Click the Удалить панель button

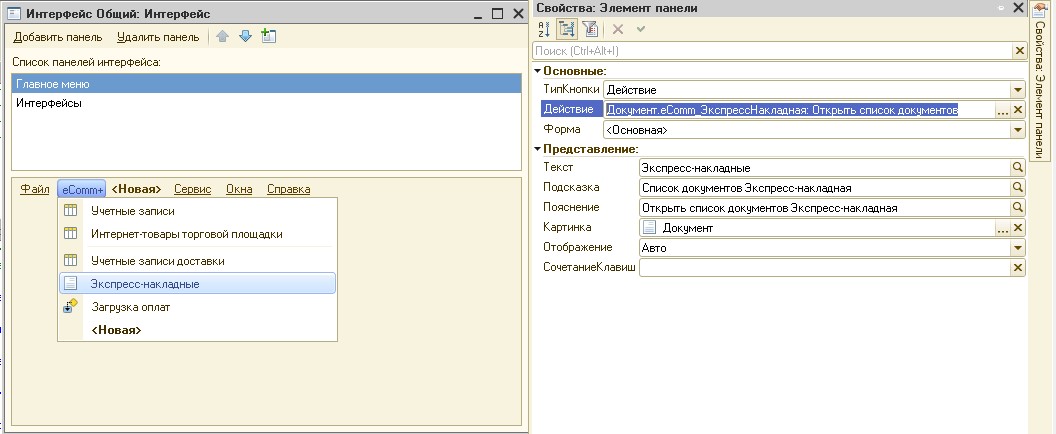click(157, 37)
